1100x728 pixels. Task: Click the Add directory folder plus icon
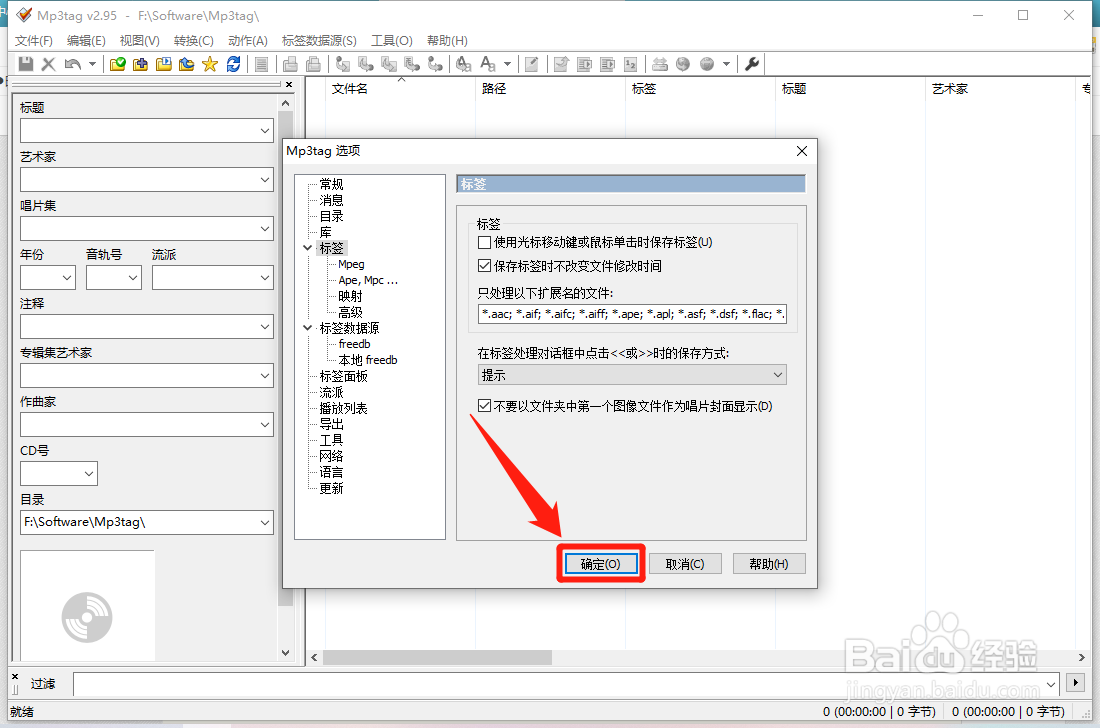click(140, 64)
